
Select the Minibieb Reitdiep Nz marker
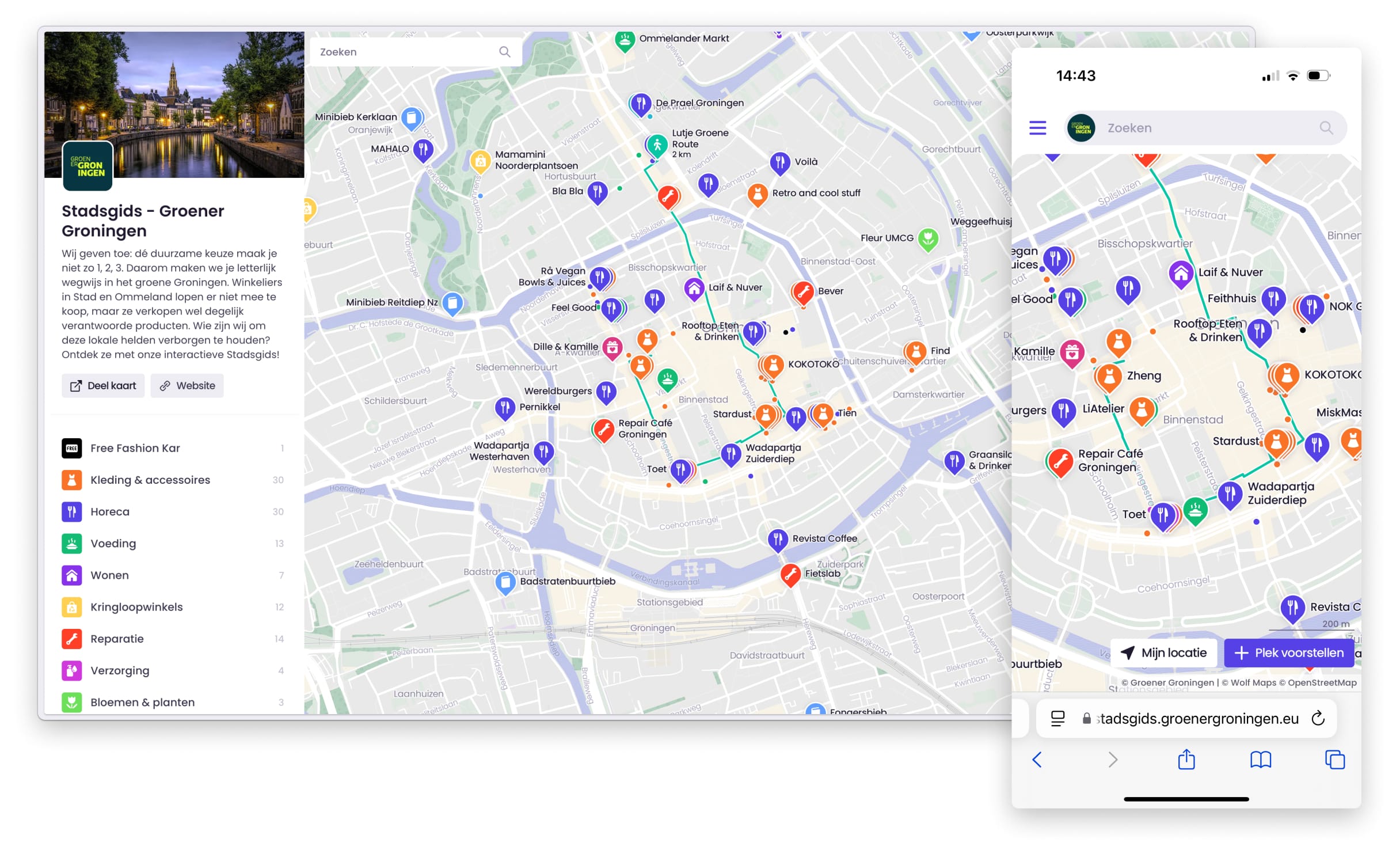(x=453, y=303)
